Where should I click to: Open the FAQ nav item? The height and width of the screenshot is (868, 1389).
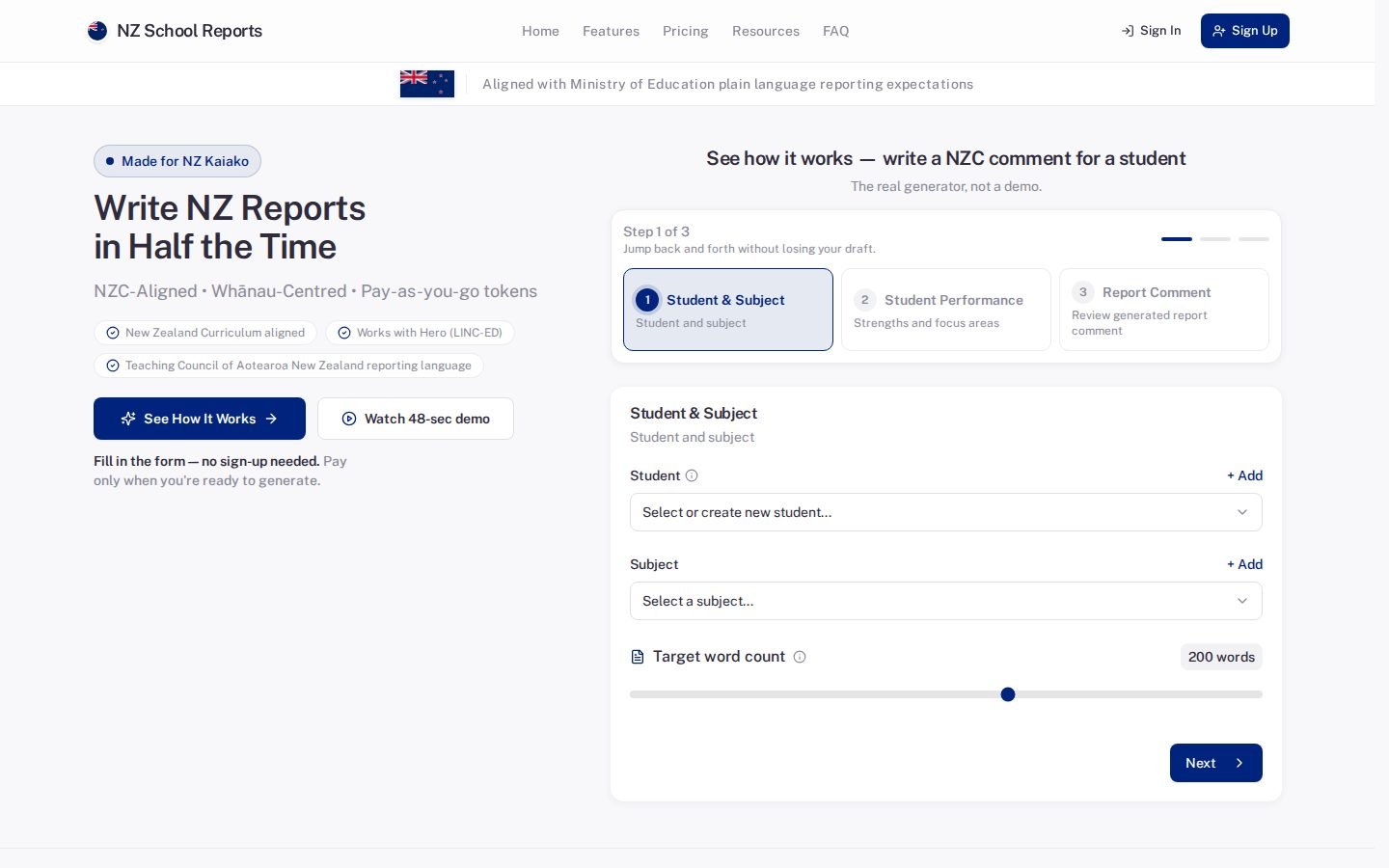pos(836,31)
